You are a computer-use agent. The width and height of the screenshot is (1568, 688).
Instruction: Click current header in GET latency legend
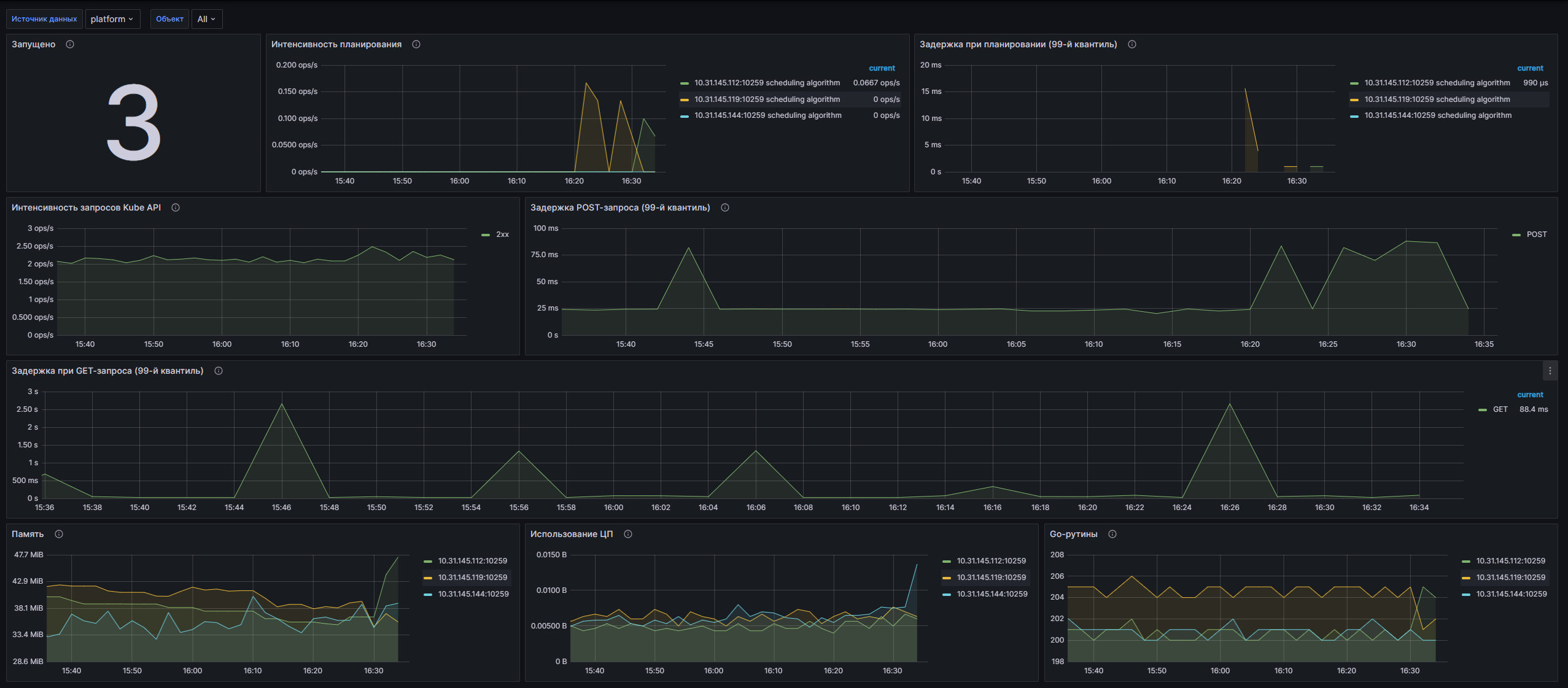1530,395
